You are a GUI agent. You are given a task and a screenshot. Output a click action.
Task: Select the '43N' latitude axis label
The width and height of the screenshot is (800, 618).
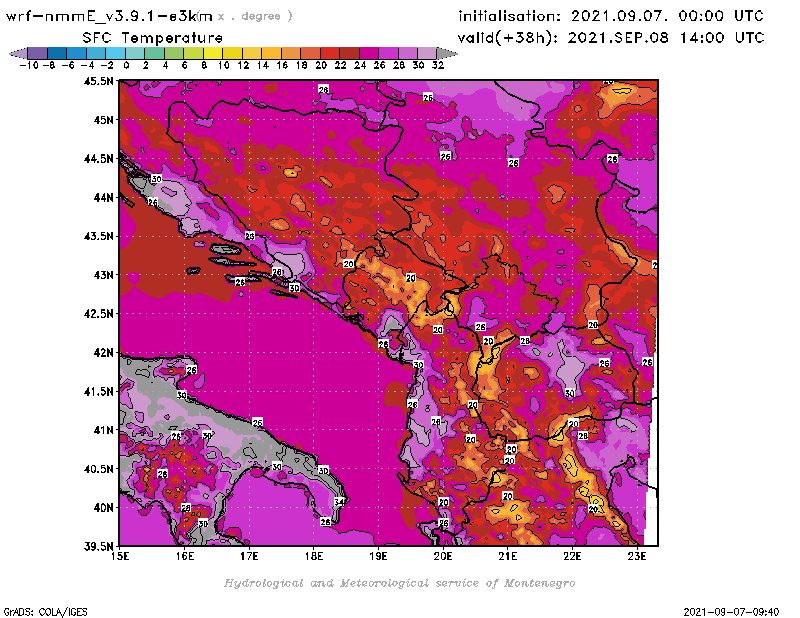104,275
